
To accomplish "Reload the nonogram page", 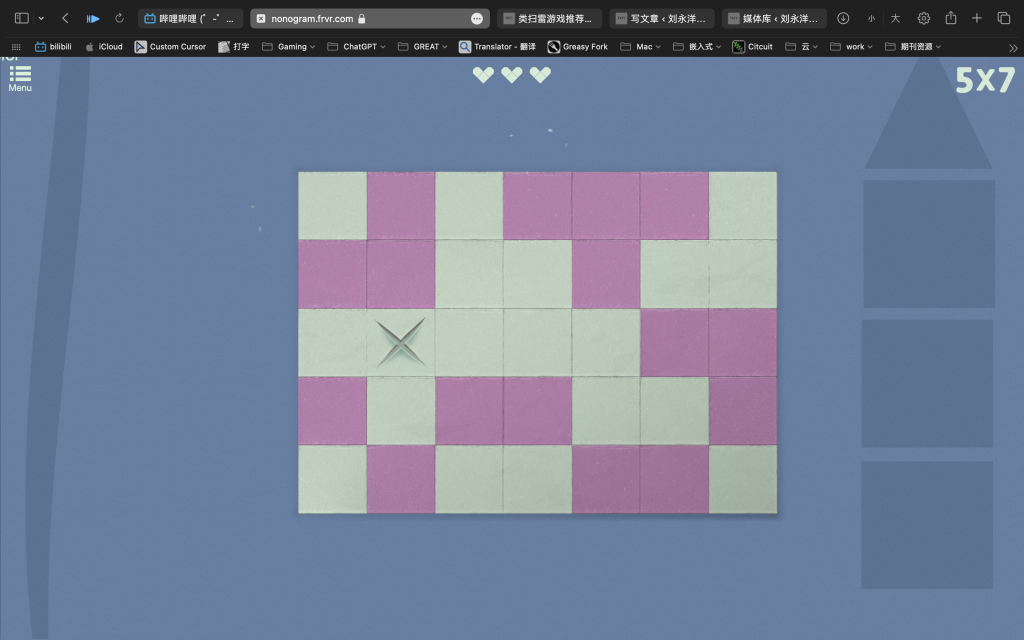I will pyautogui.click(x=120, y=18).
